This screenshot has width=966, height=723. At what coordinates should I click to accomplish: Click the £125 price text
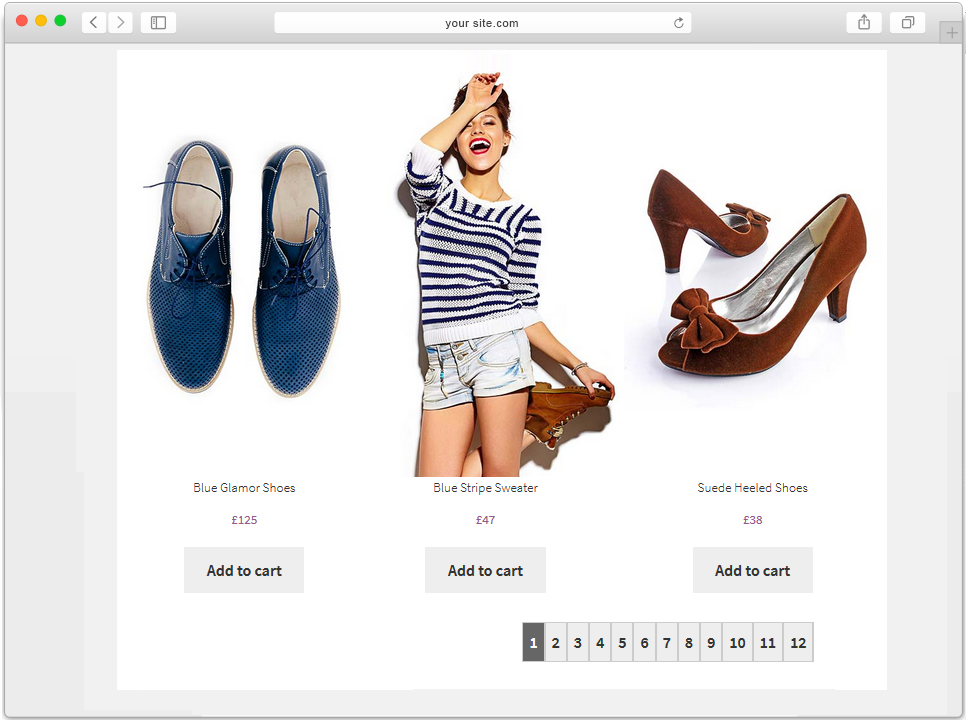click(244, 520)
